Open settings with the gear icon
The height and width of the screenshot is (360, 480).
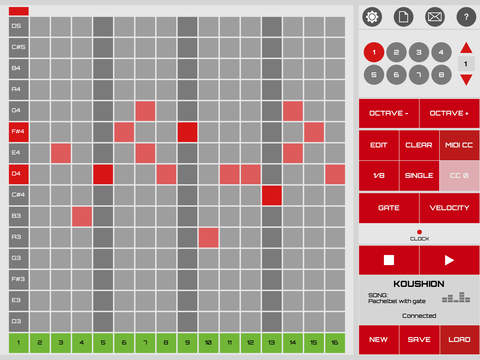372,17
